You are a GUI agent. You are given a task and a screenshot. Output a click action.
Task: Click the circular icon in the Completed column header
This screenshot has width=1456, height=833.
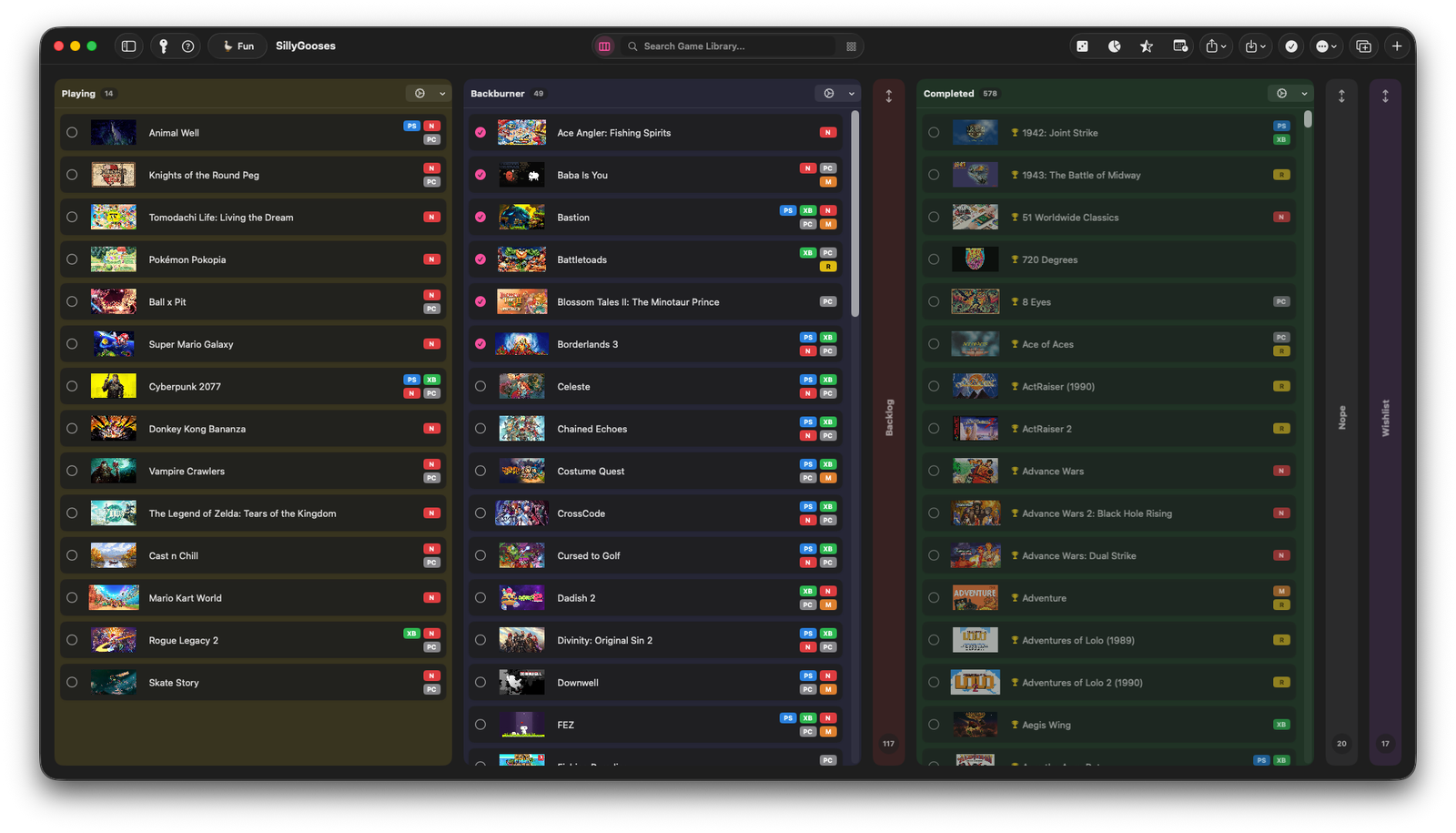1282,94
